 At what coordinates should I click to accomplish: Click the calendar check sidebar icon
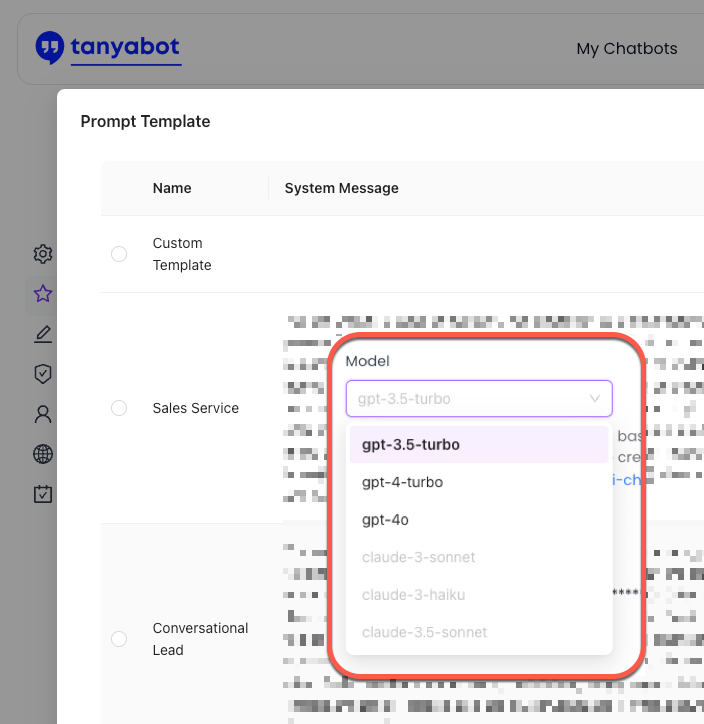(x=42, y=494)
